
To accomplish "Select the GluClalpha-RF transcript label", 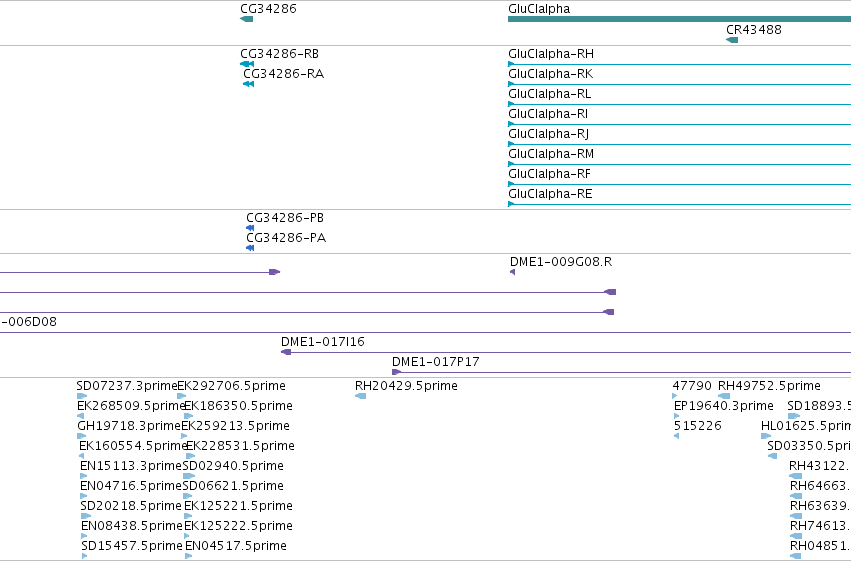I will coord(549,174).
